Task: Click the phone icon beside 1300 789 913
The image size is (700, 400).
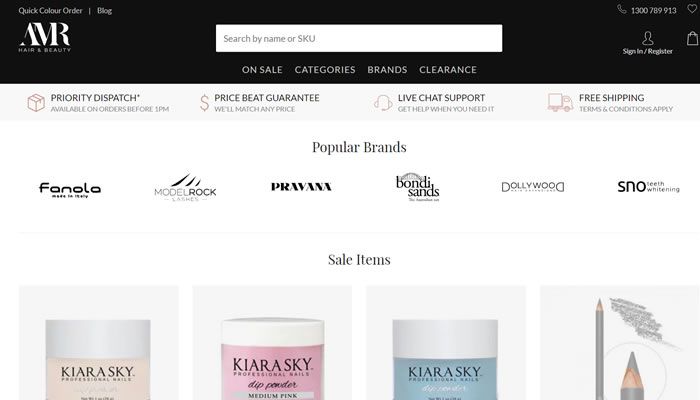Action: click(621, 9)
